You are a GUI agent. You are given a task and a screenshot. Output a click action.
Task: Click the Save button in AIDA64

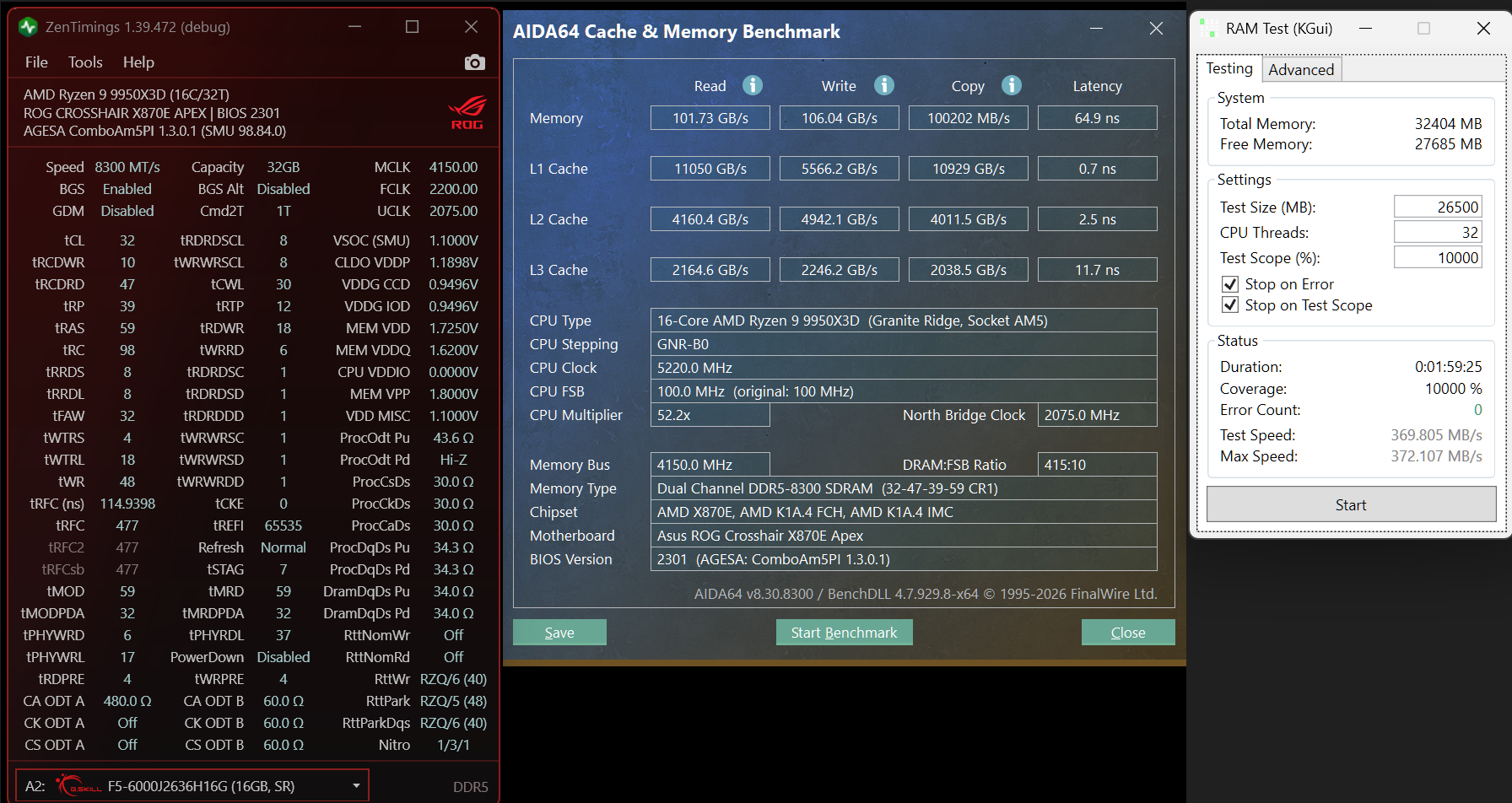(x=559, y=633)
